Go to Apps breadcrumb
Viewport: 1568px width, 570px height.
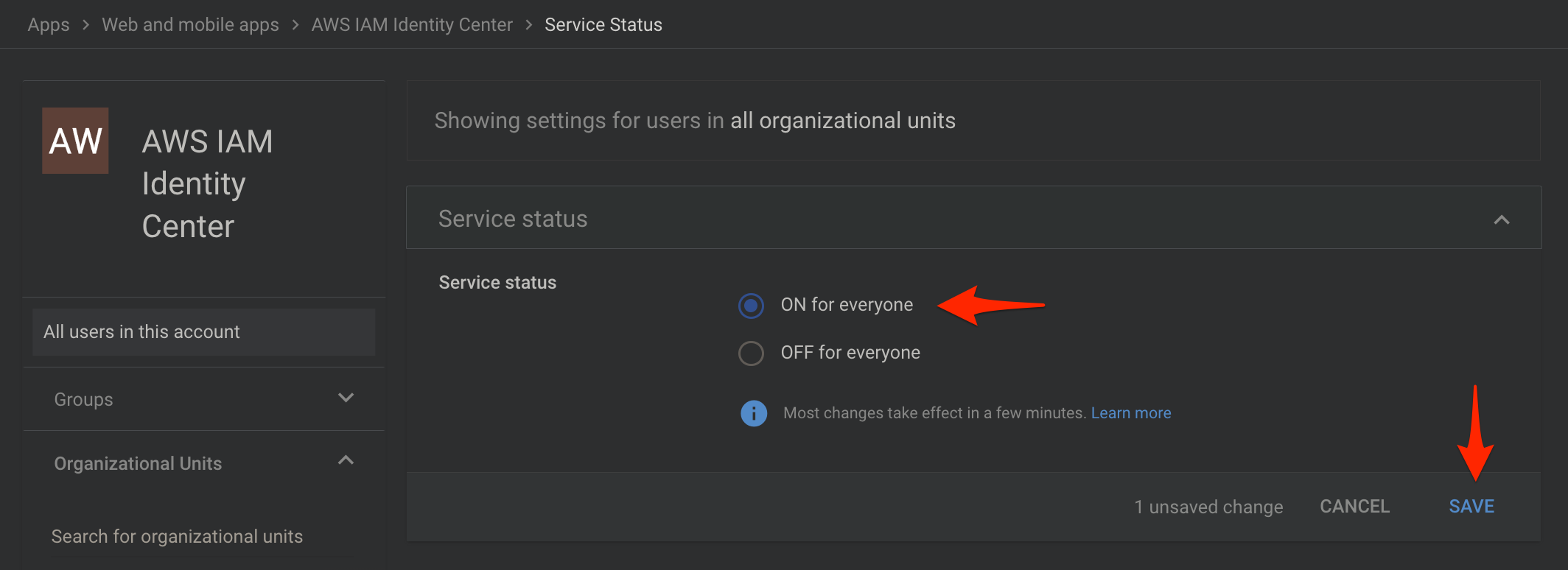[49, 24]
